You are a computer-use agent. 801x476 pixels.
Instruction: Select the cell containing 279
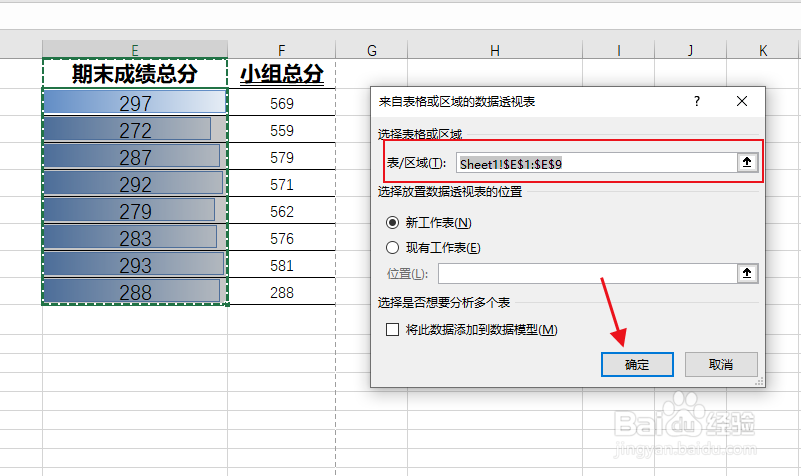point(135,210)
